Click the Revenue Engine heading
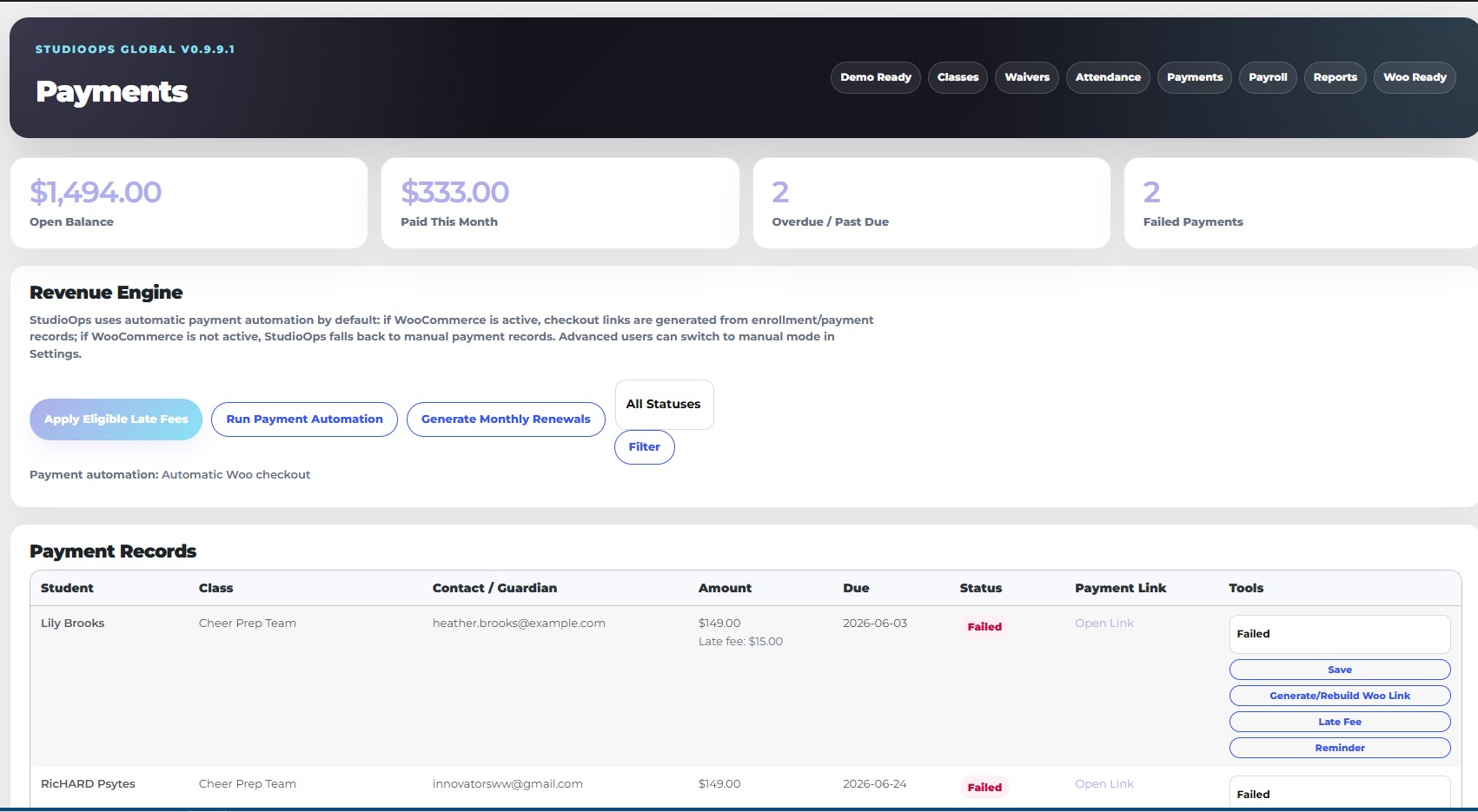Viewport: 1478px width, 812px height. click(x=106, y=293)
